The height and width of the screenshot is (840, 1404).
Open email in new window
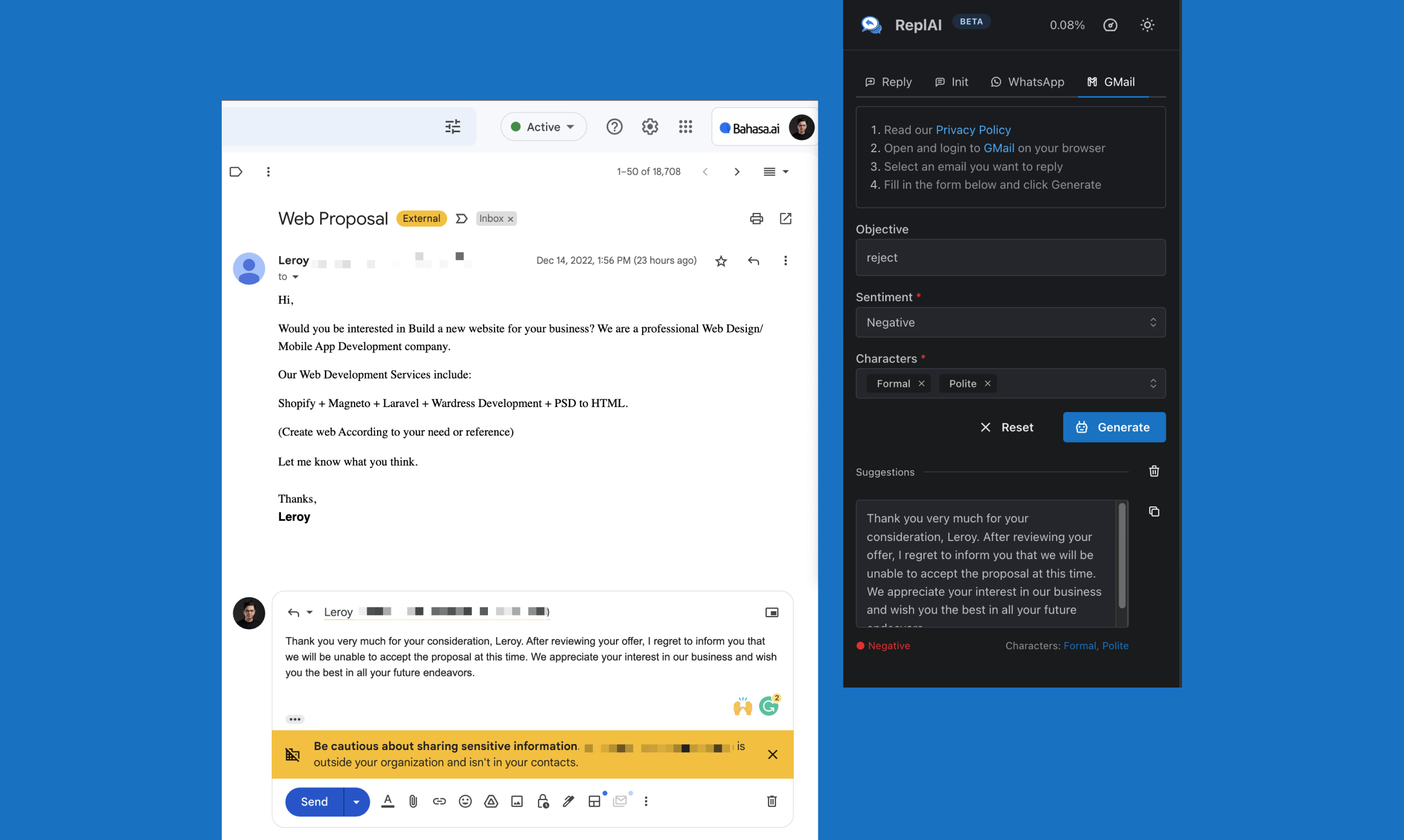click(785, 218)
